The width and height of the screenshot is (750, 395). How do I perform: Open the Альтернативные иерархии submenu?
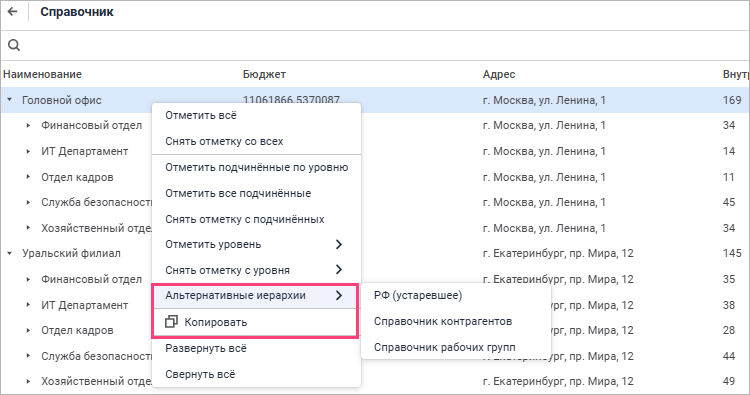pyautogui.click(x=256, y=296)
